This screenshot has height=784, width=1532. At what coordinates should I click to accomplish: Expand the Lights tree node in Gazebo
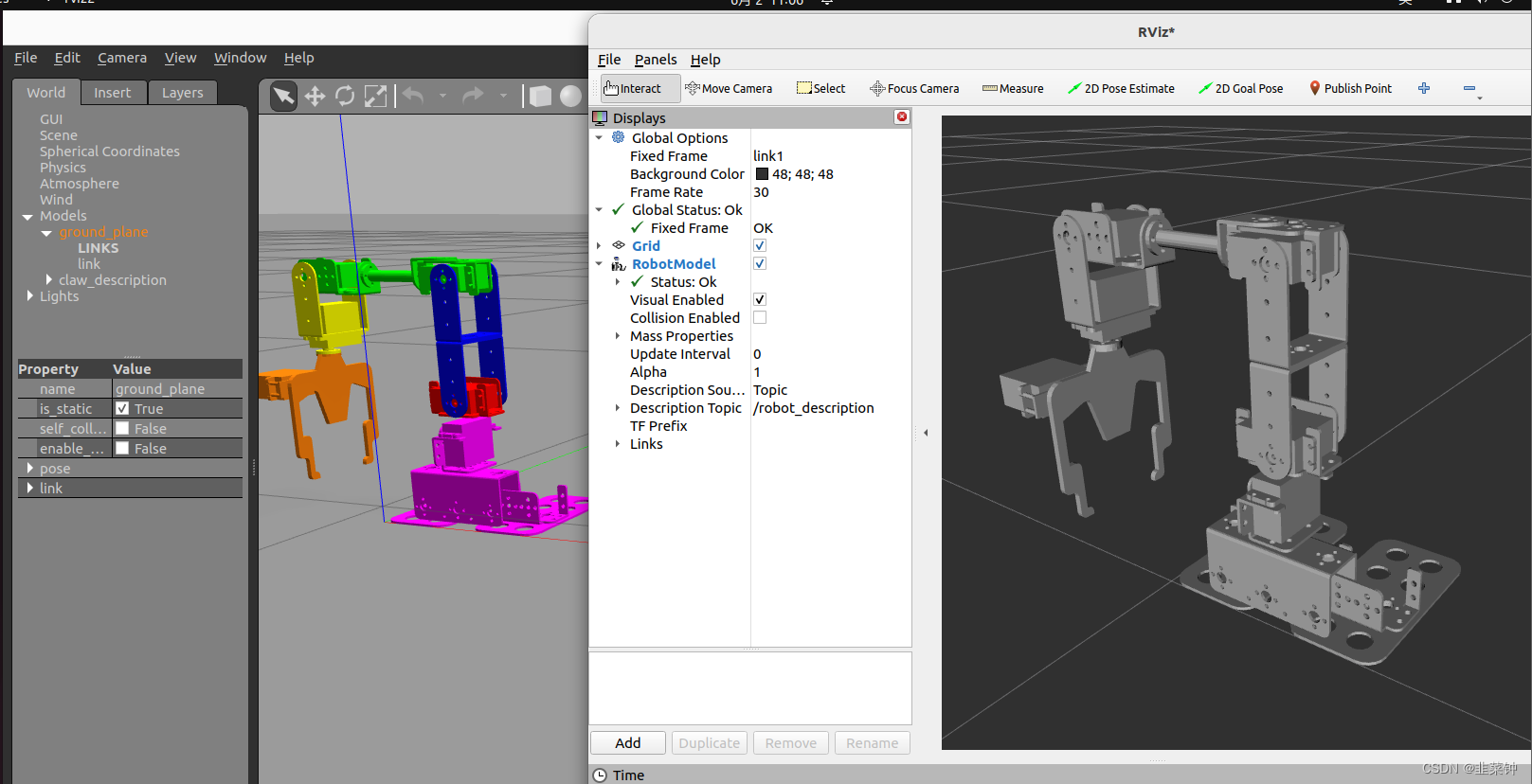[29, 295]
